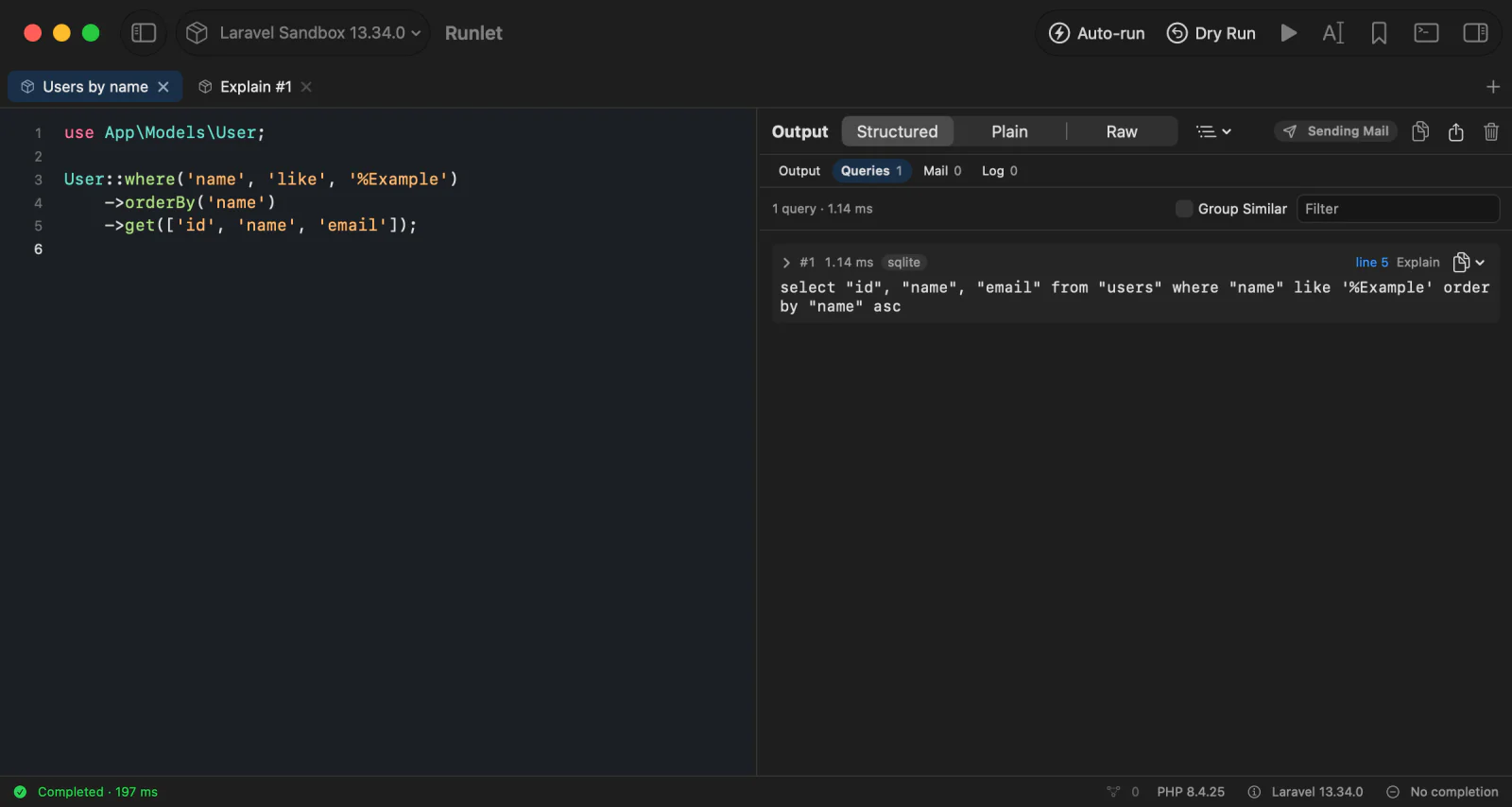This screenshot has width=1512, height=807.
Task: Switch output view to Structured
Action: tap(898, 131)
